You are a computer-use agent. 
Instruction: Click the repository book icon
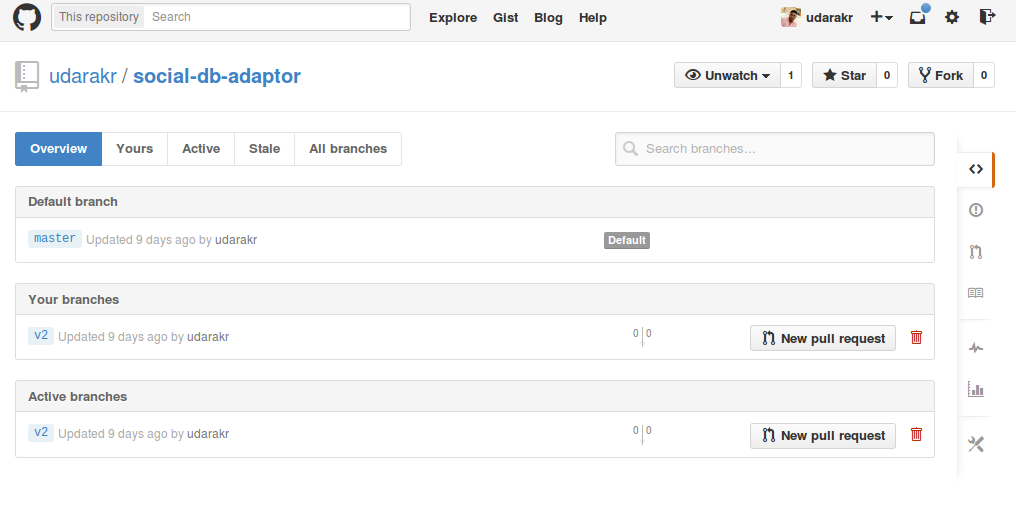(27, 76)
